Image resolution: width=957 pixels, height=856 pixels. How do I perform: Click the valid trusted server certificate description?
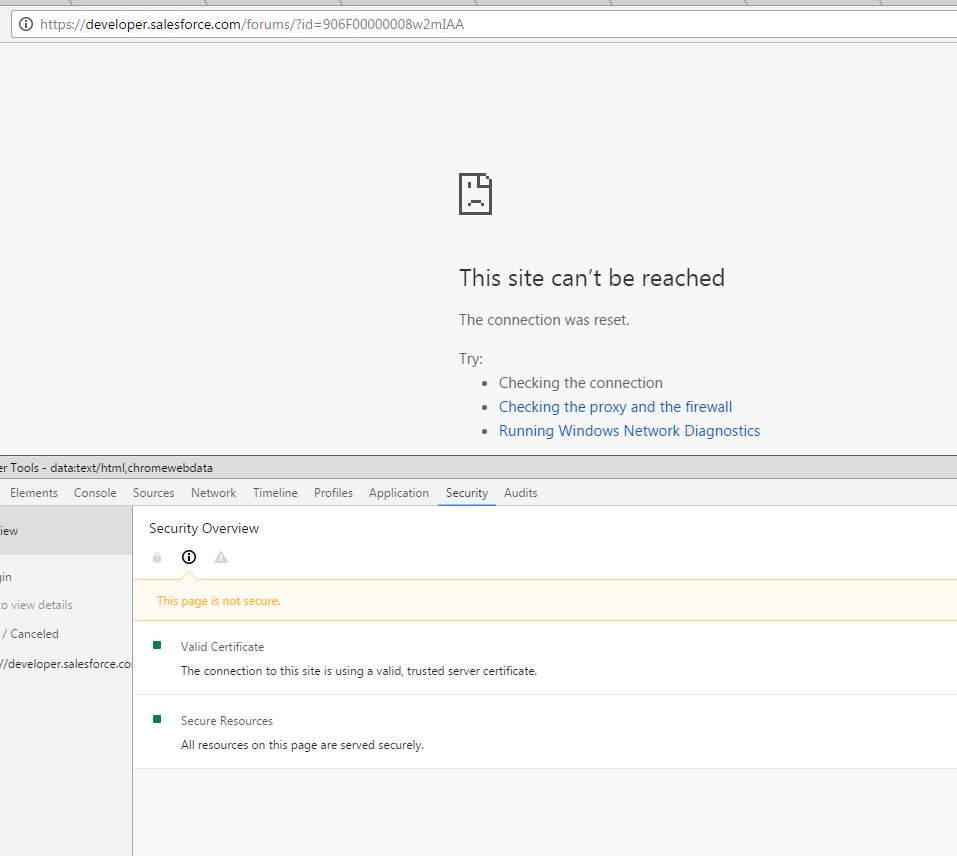[359, 671]
